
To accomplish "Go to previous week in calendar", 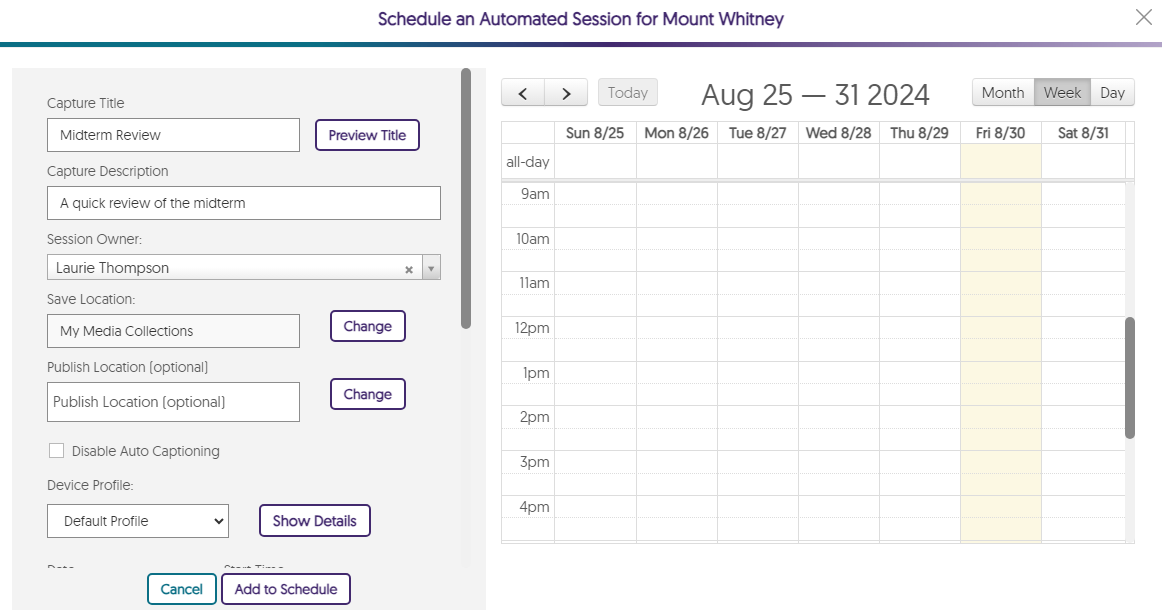I will (523, 93).
